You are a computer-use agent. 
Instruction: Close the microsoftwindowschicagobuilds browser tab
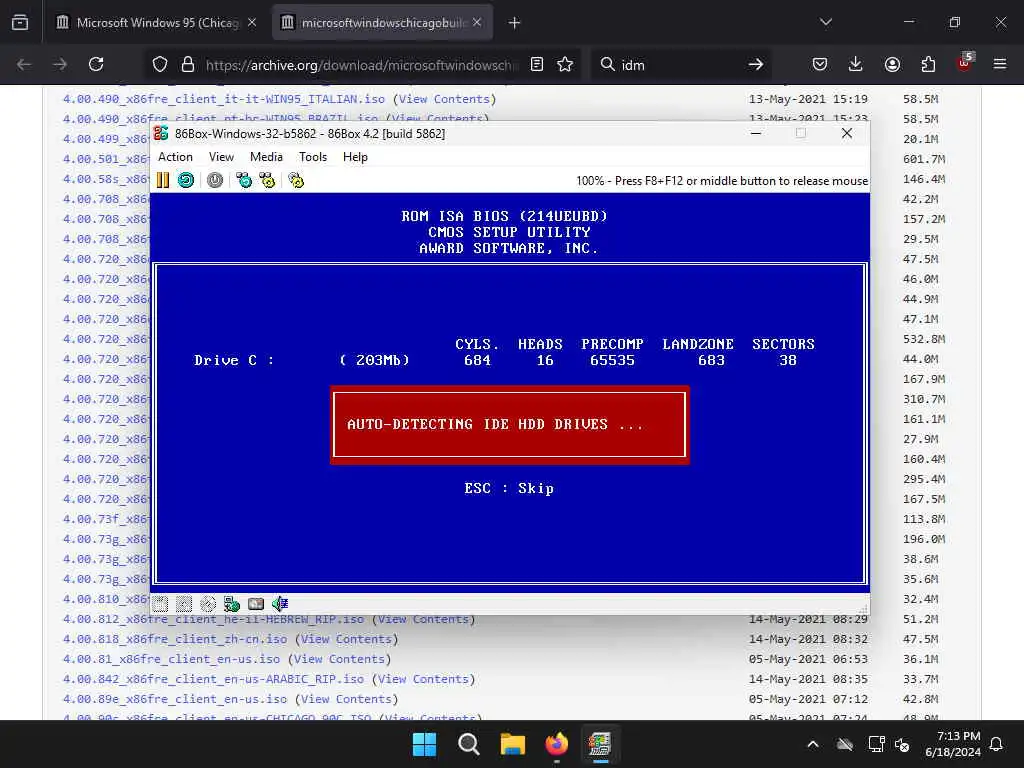click(x=477, y=23)
